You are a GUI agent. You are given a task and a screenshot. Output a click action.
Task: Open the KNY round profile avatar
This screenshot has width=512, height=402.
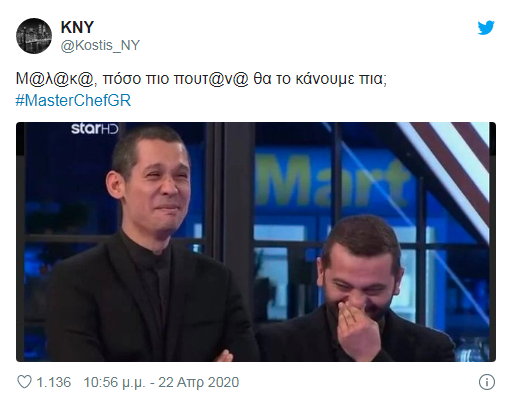[x=34, y=36]
